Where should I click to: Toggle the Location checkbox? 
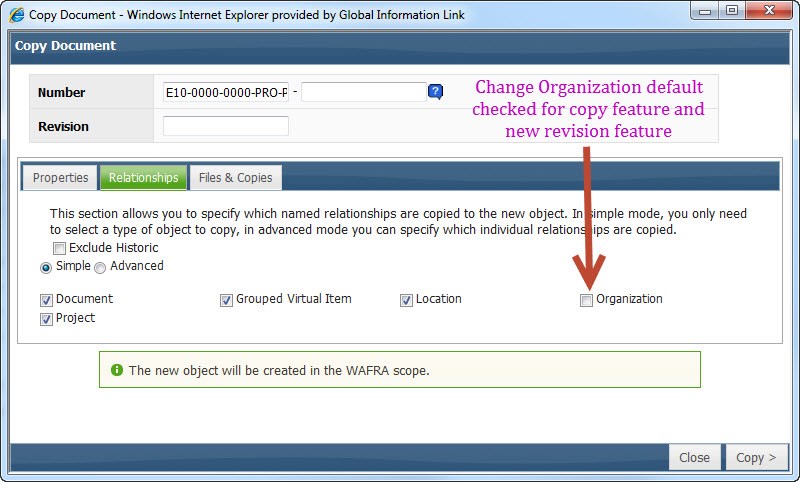pyautogui.click(x=406, y=300)
